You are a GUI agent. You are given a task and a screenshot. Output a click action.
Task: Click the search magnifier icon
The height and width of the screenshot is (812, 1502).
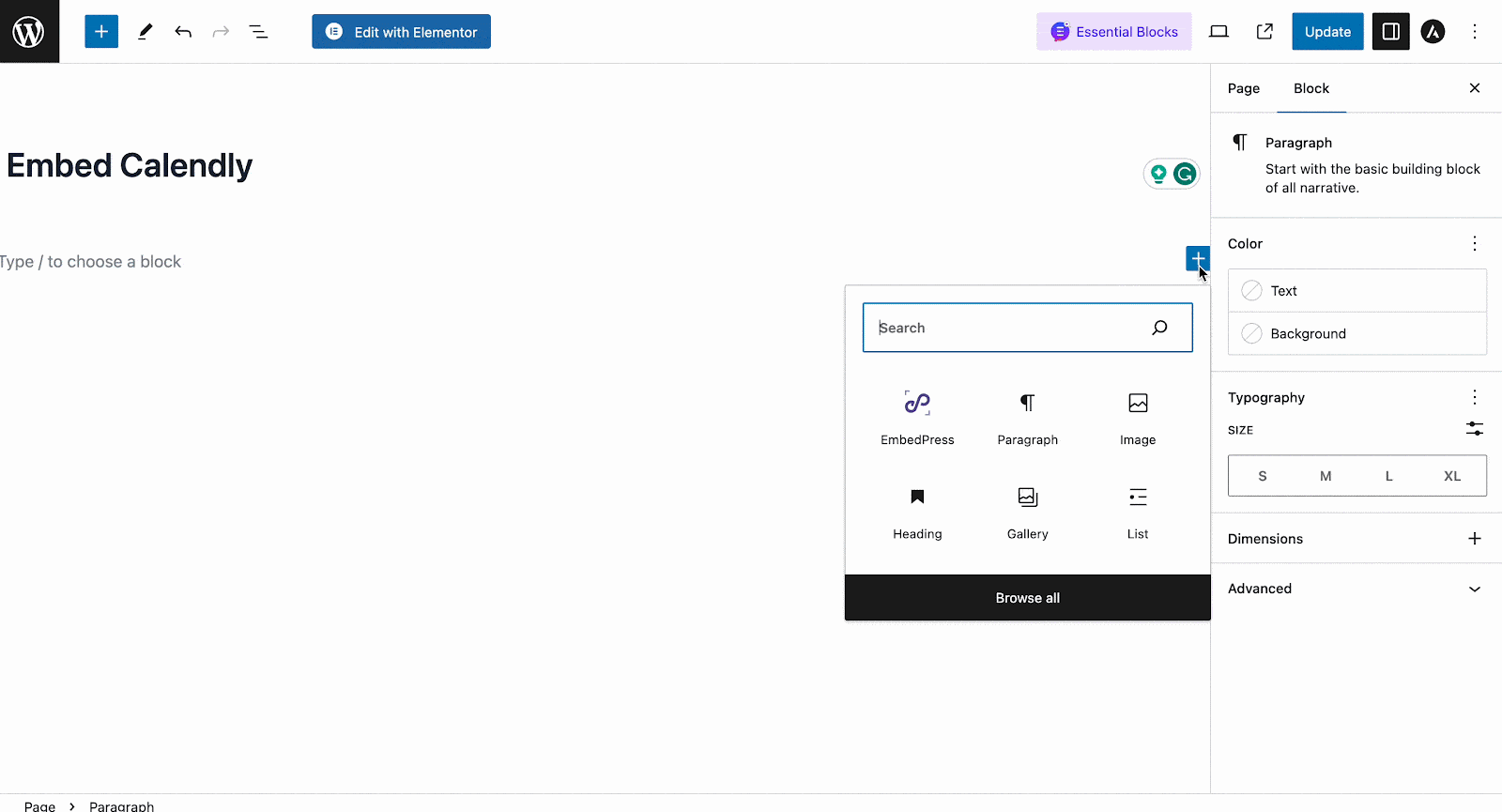1159,328
